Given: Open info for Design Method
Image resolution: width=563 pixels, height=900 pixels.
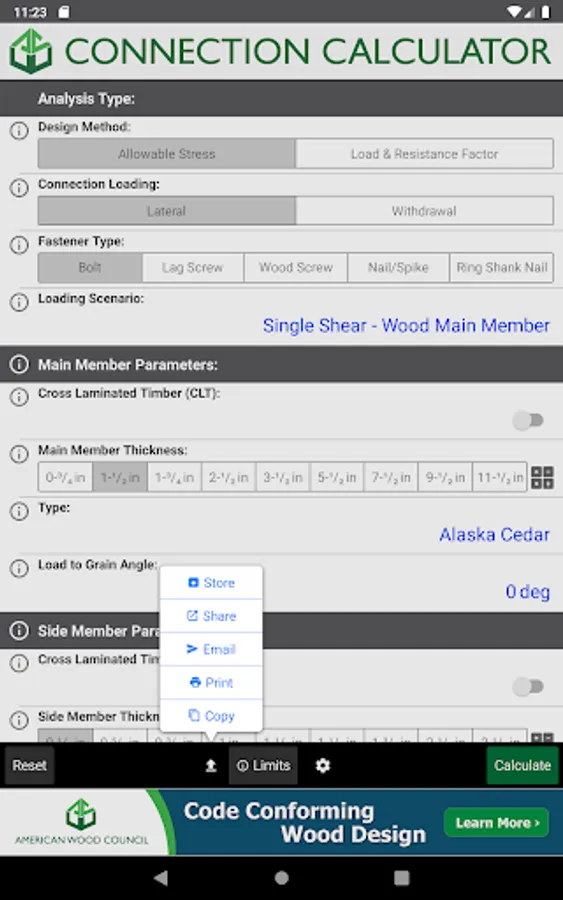Looking at the screenshot, I should point(19,131).
